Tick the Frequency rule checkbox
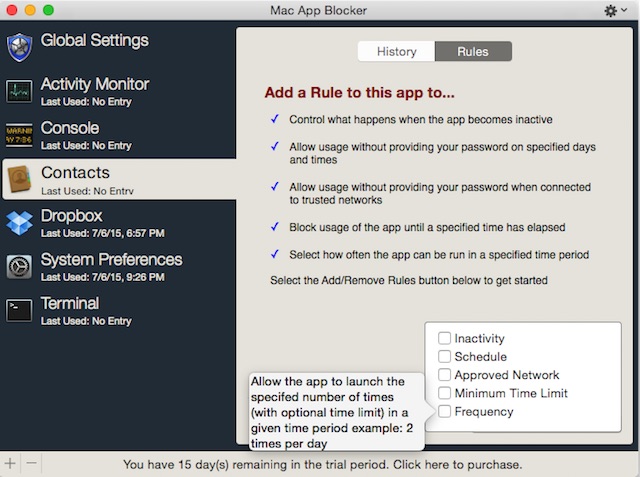 coord(445,411)
